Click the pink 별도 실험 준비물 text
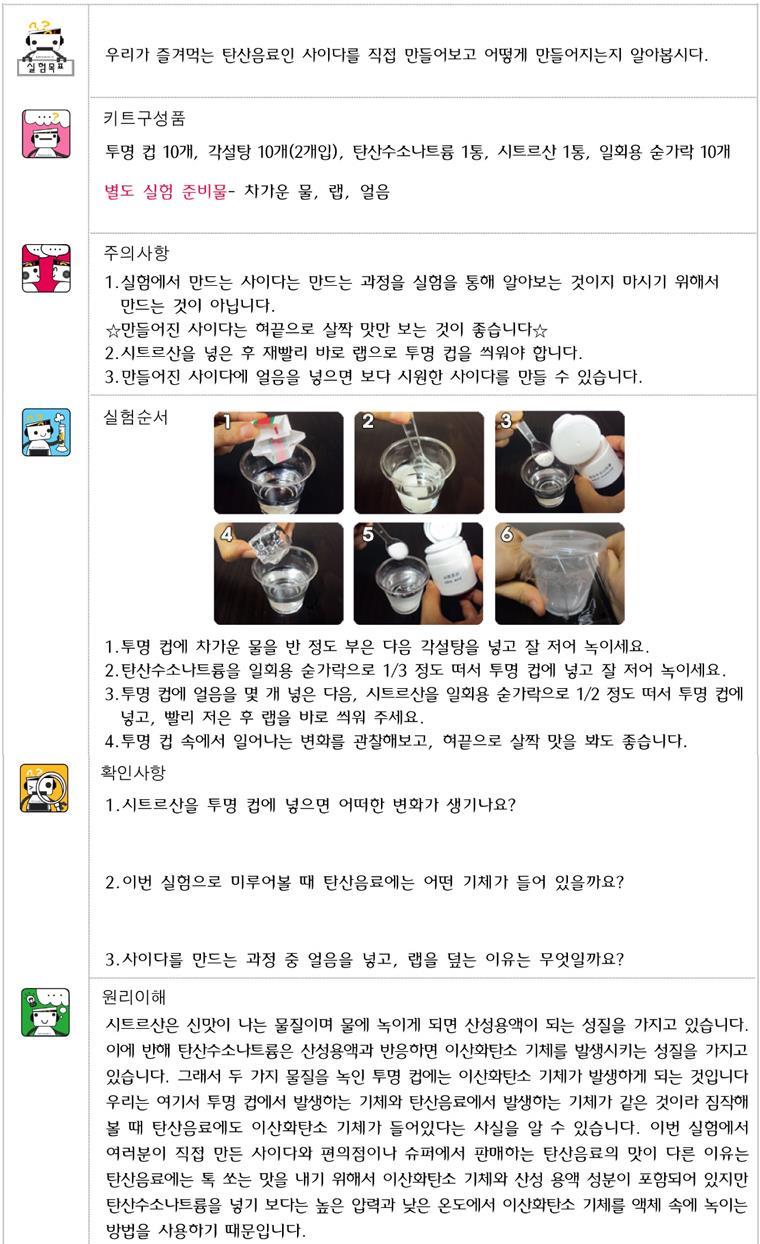The image size is (760, 1244). (x=165, y=191)
